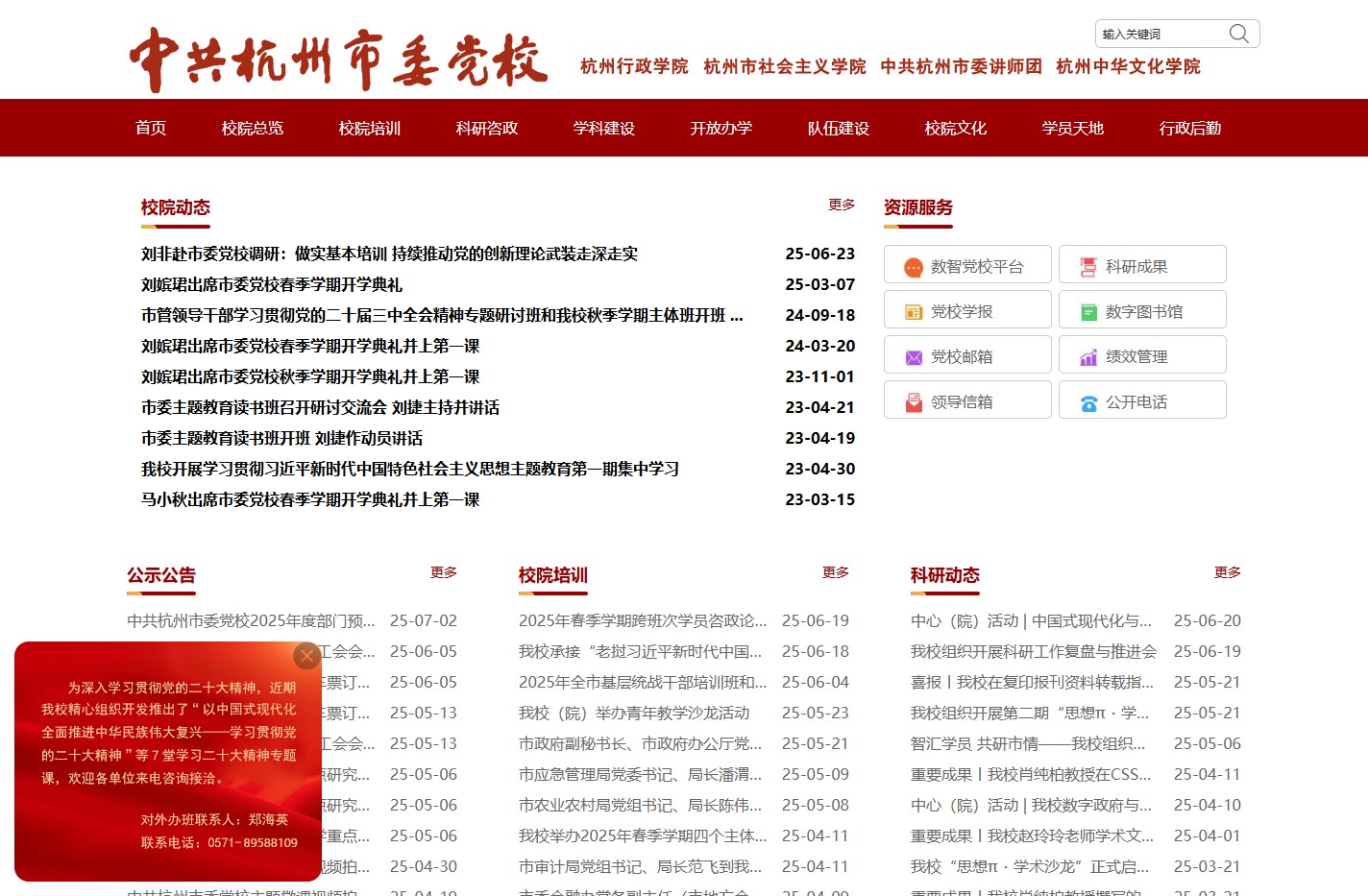Open 校院文化 in the nav bar
The width and height of the screenshot is (1368, 896).
[x=956, y=128]
